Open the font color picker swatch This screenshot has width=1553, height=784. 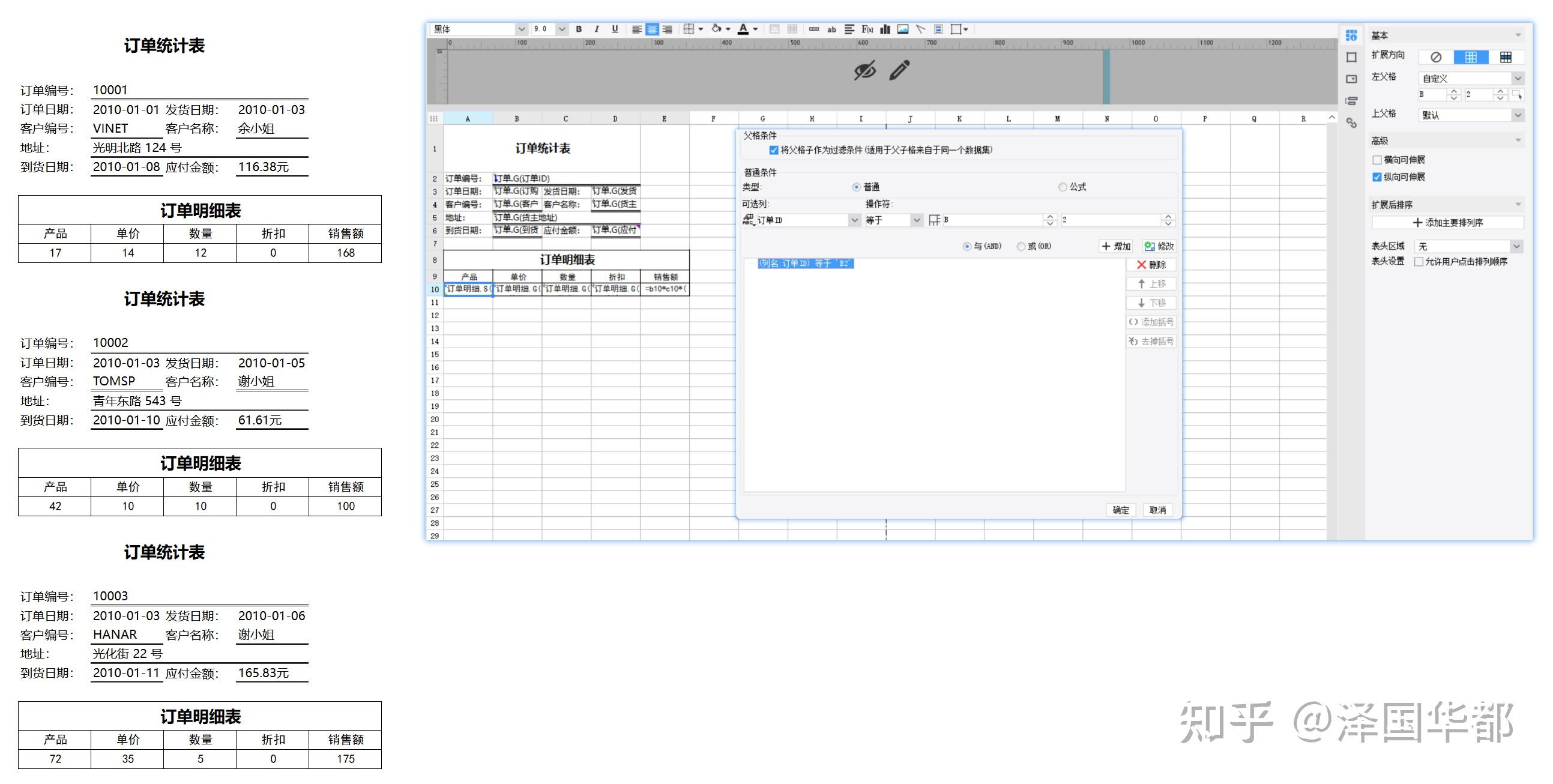click(743, 29)
